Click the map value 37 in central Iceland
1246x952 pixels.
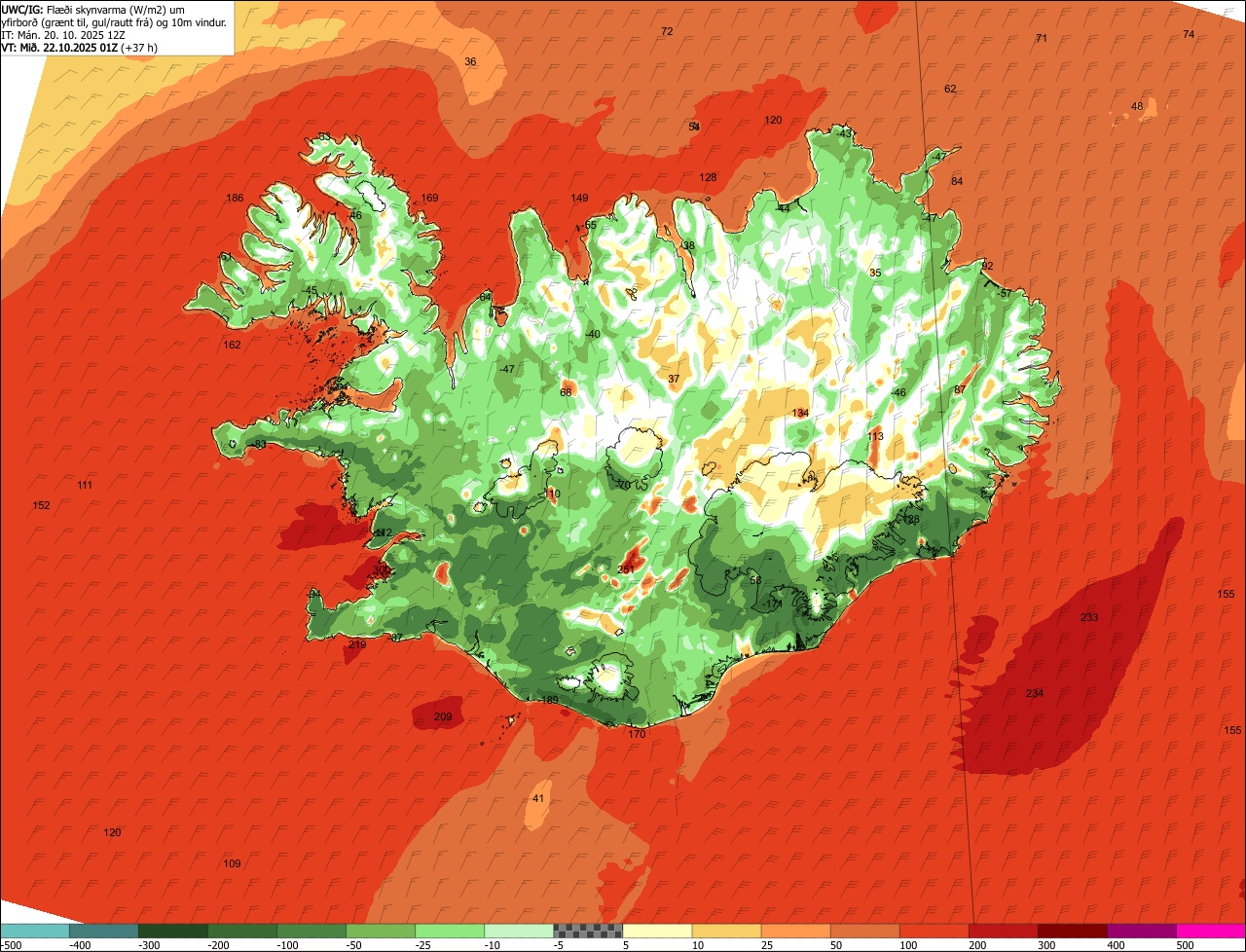tap(674, 380)
